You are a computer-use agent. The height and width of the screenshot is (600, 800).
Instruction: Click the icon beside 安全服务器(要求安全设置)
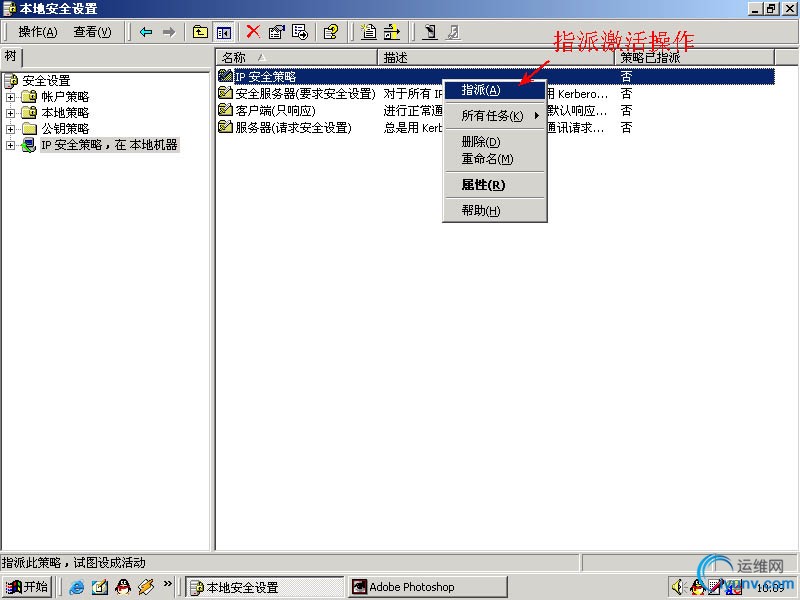225,93
